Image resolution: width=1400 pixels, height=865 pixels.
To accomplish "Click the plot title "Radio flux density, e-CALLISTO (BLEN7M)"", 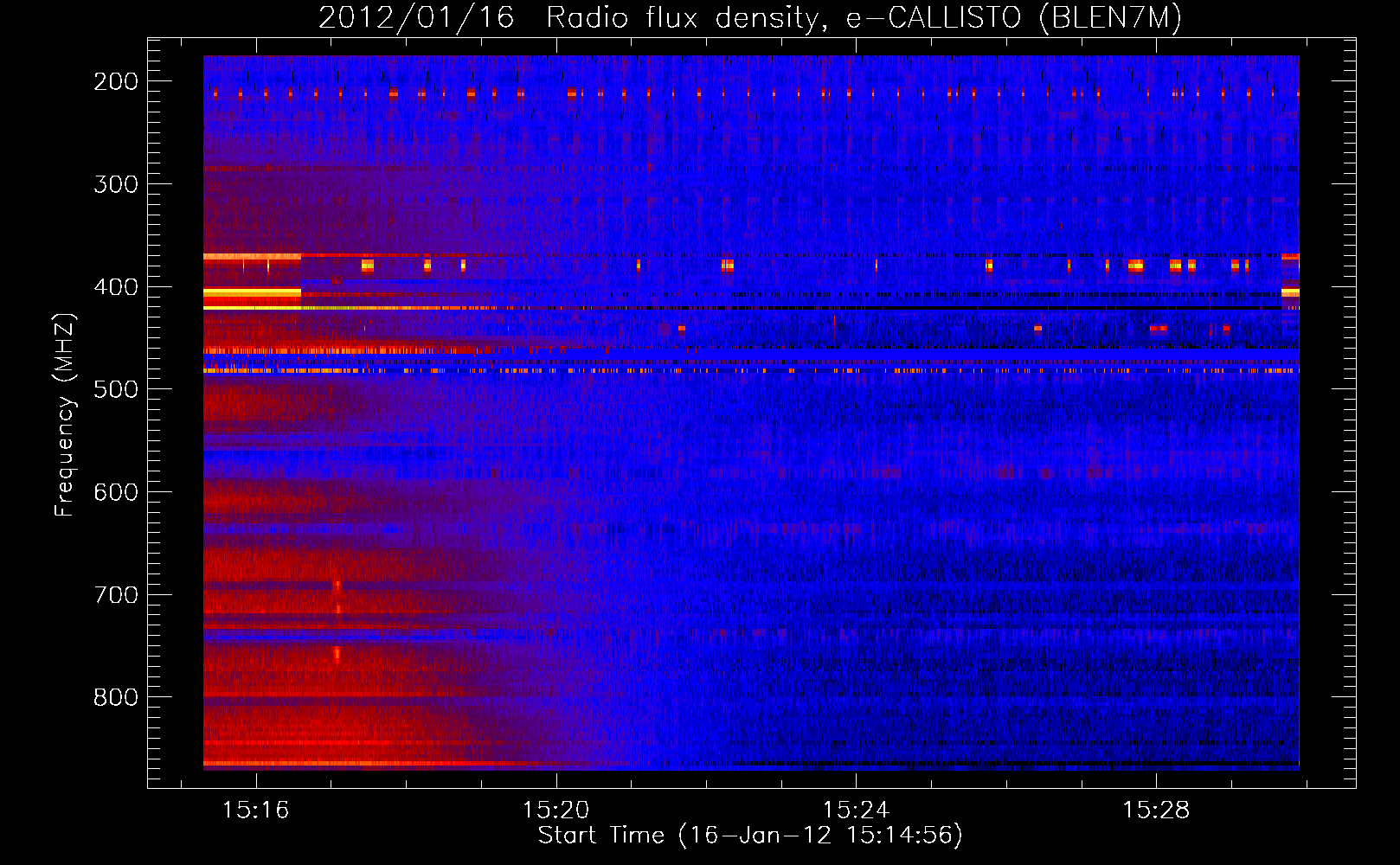I will pos(864,17).
